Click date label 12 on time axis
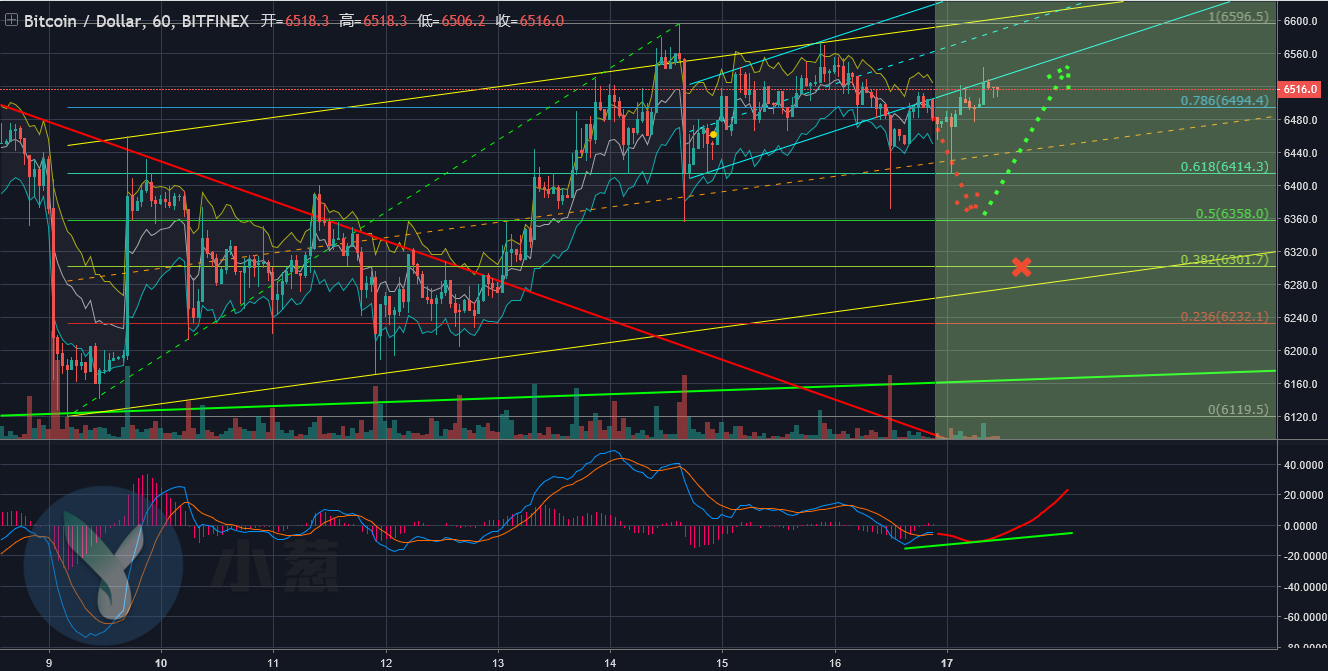 386,662
